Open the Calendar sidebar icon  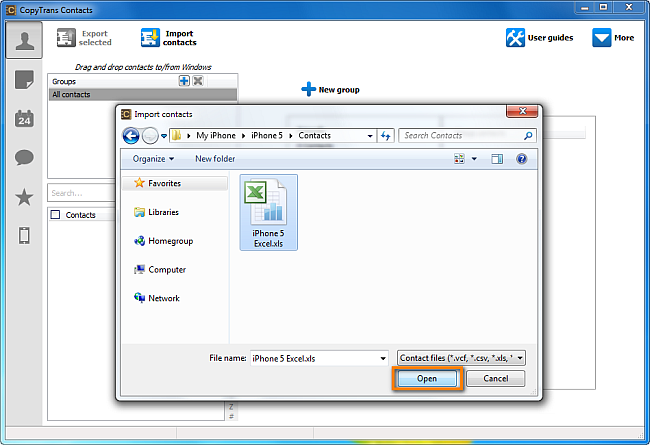pos(24,119)
